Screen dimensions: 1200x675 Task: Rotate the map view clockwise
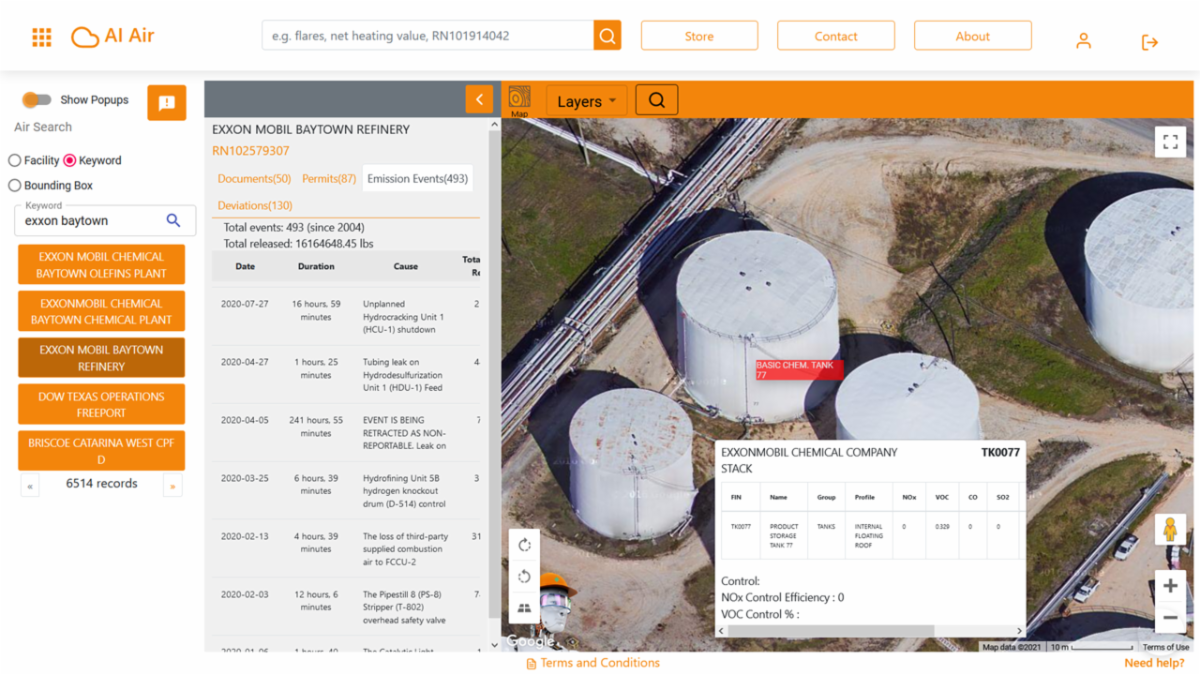pos(524,545)
